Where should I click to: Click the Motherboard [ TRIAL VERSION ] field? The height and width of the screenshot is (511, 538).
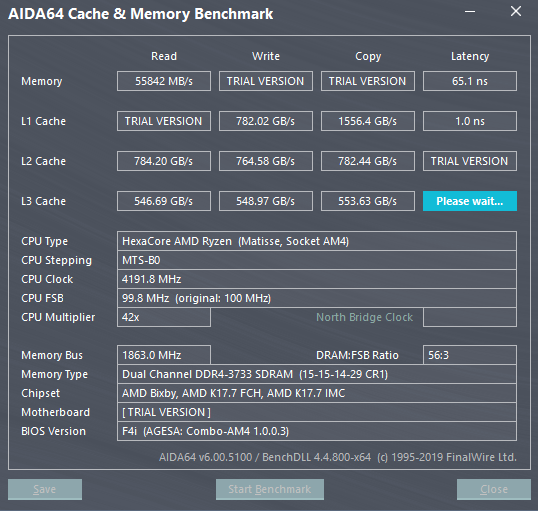click(x=317, y=412)
